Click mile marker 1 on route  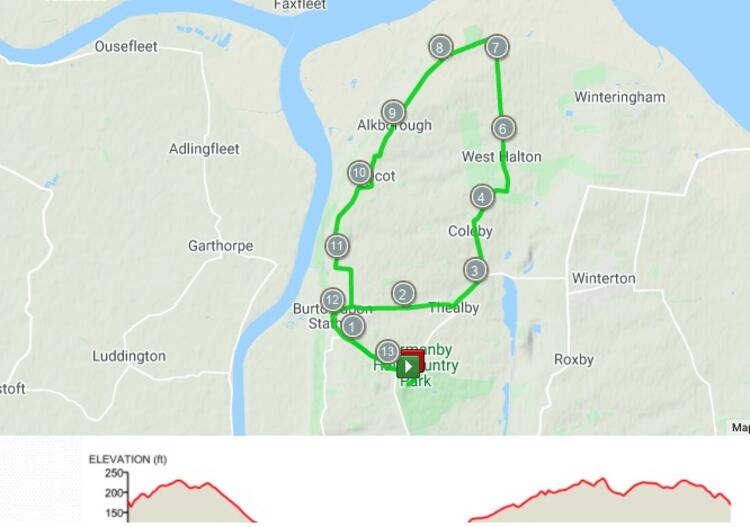(353, 327)
